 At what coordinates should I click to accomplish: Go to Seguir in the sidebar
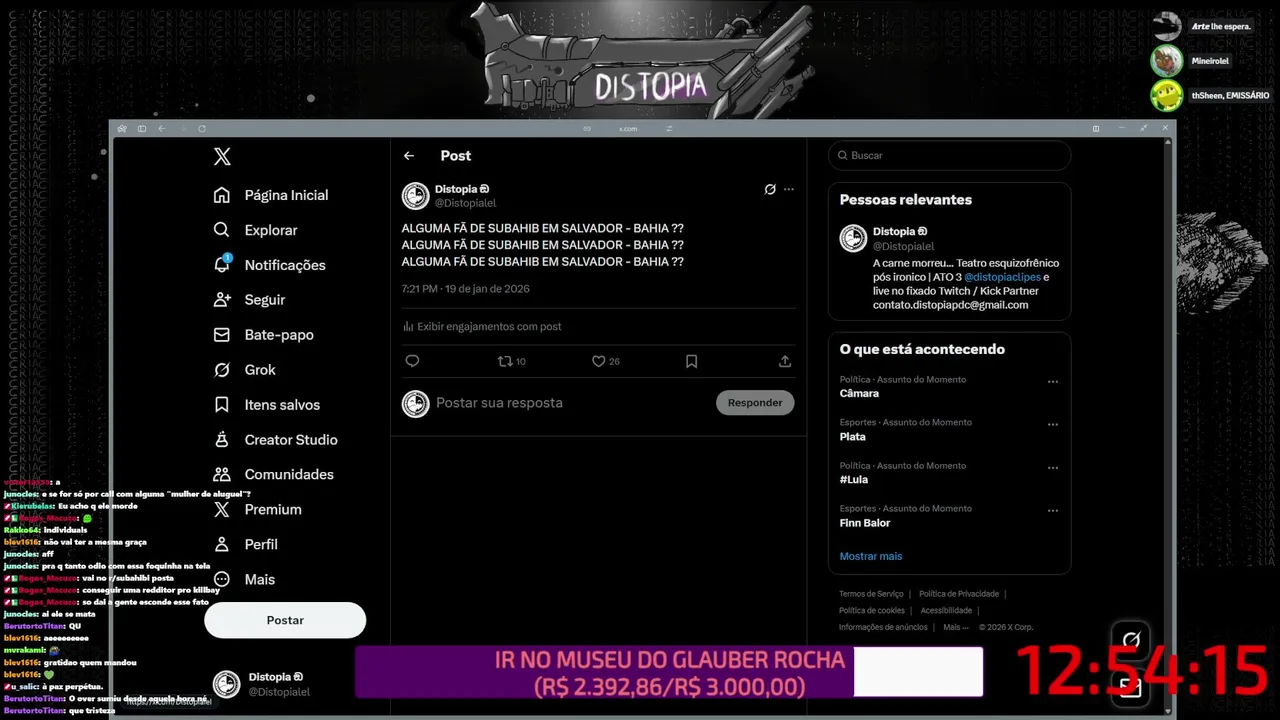[x=250, y=300]
